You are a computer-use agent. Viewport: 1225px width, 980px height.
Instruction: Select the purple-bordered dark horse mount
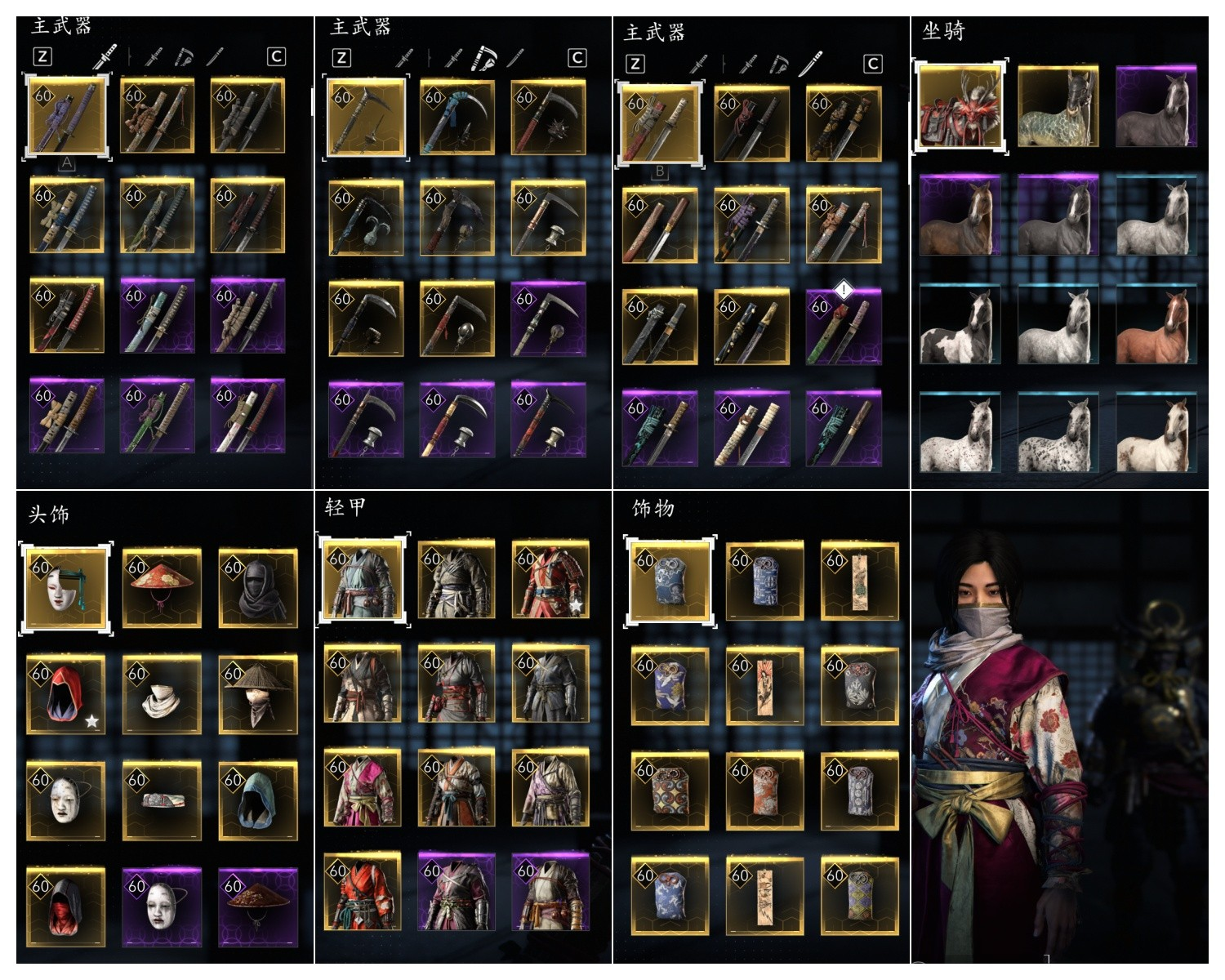[x=1156, y=106]
